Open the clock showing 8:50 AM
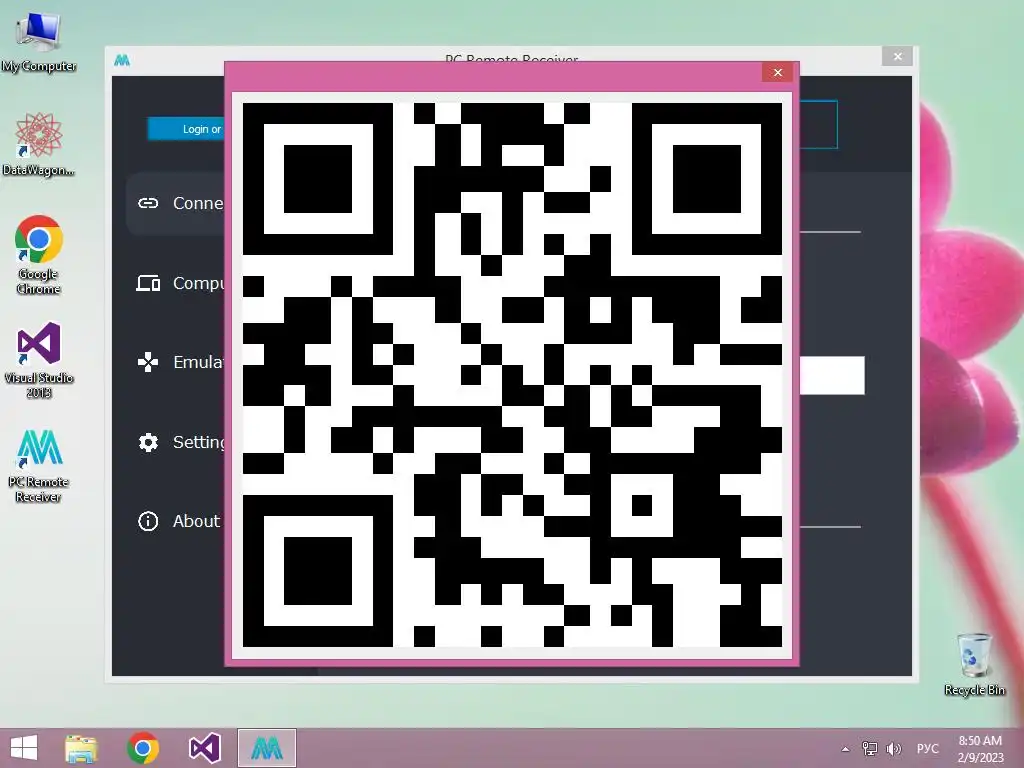This screenshot has width=1024, height=768. point(980,748)
